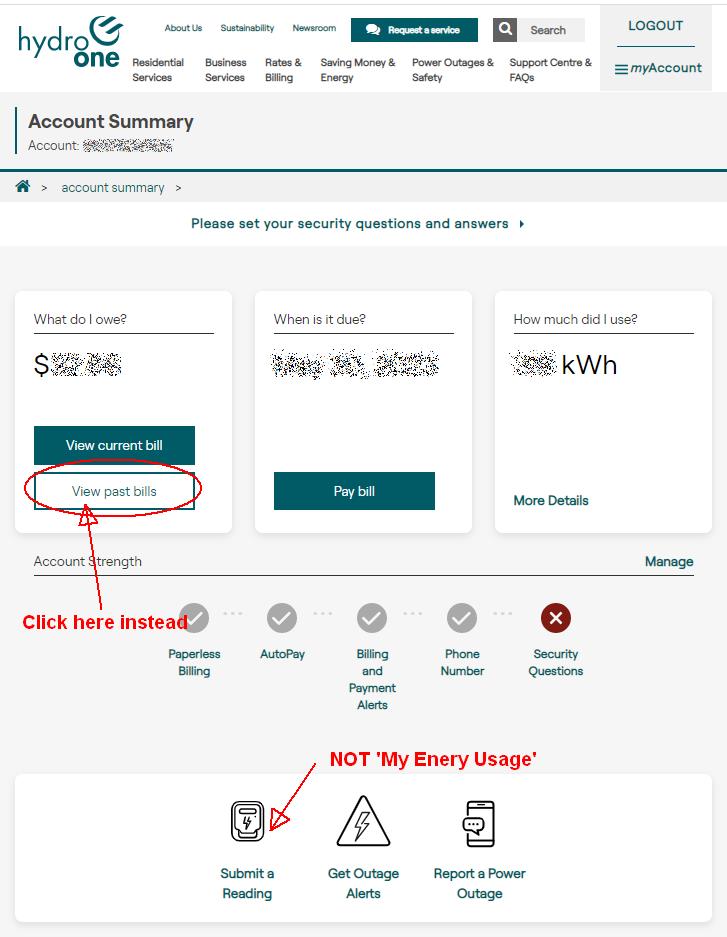Viewport: 727px width, 937px height.
Task: Open the home icon in breadcrumb
Action: 23,186
